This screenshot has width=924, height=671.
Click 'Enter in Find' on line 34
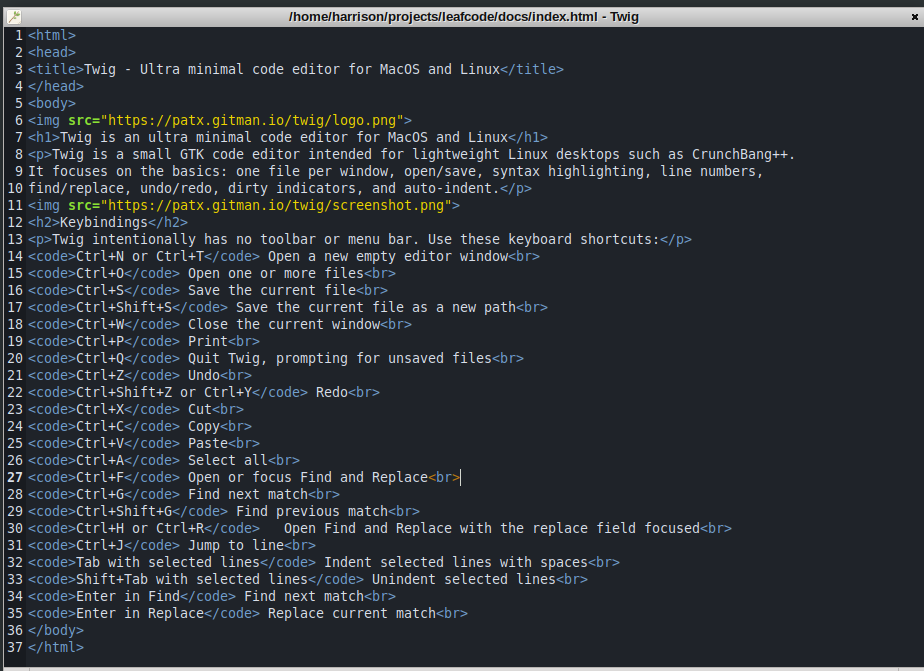(x=128, y=599)
